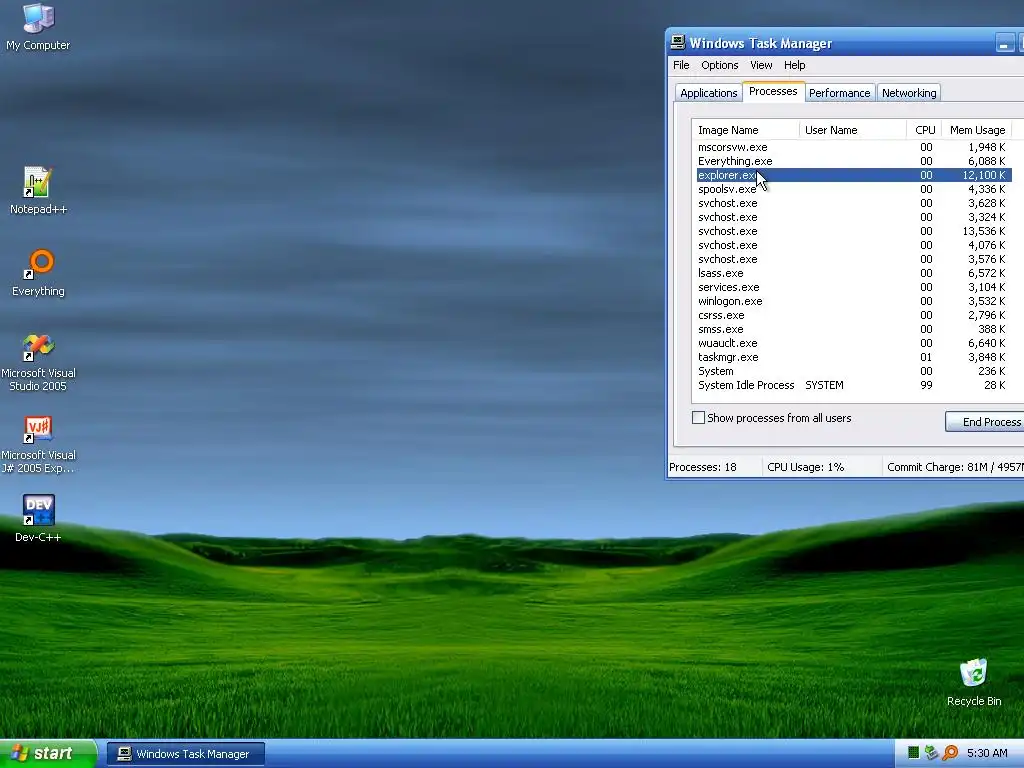Click the green Task Manager CPU tray icon

[914, 753]
